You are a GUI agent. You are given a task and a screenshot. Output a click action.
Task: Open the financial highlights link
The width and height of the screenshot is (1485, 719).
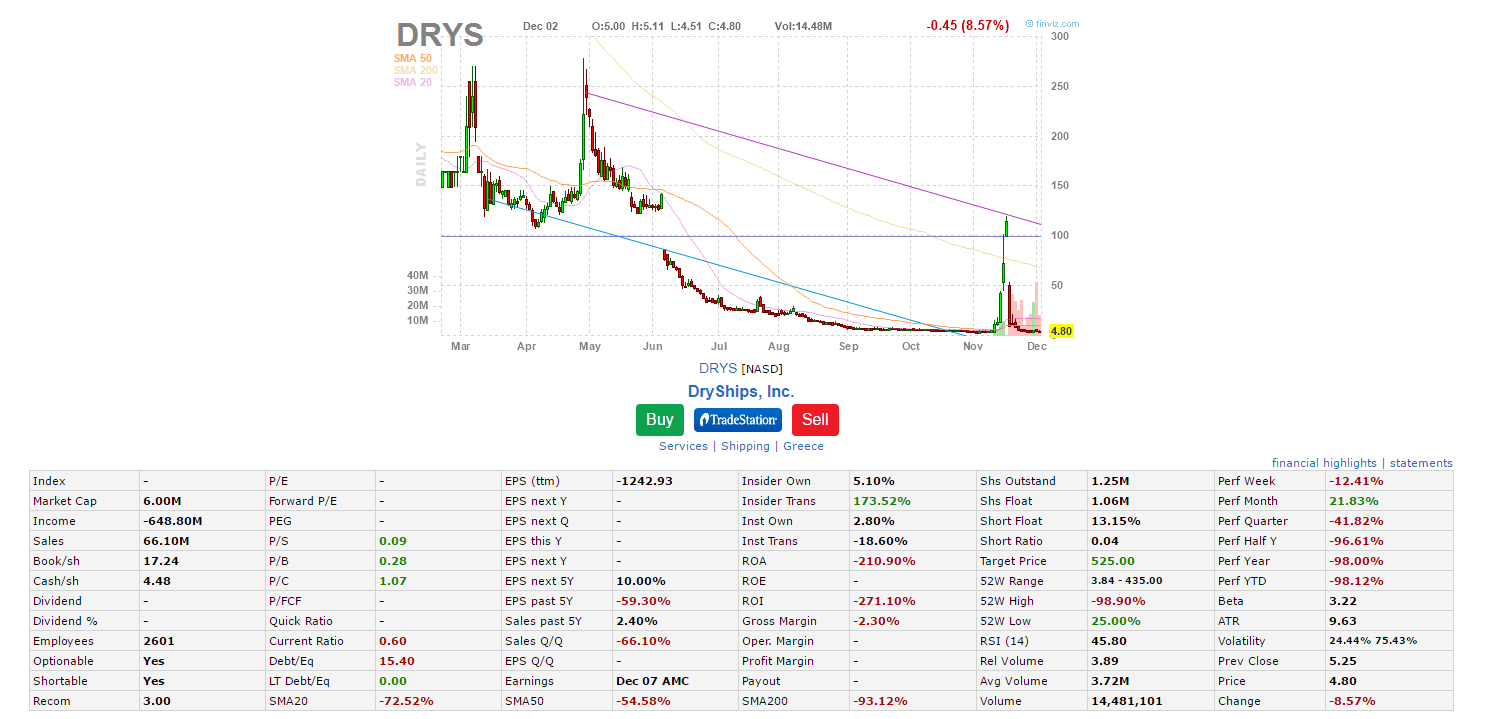point(1324,463)
